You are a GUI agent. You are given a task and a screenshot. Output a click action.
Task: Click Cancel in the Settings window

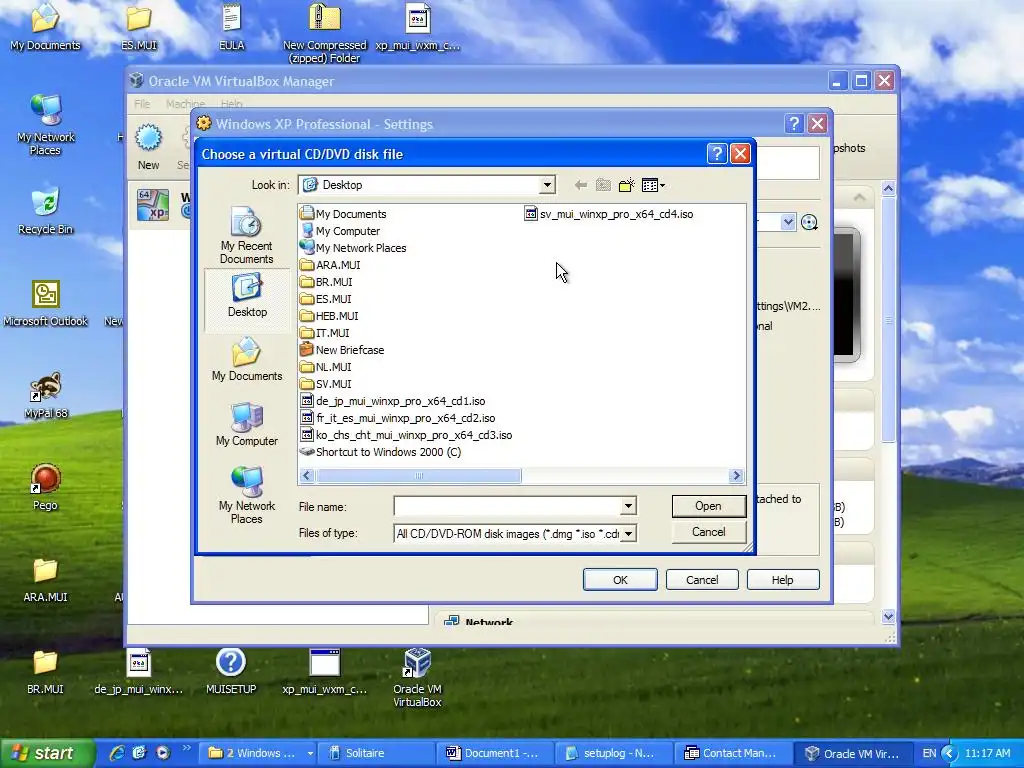[702, 580]
